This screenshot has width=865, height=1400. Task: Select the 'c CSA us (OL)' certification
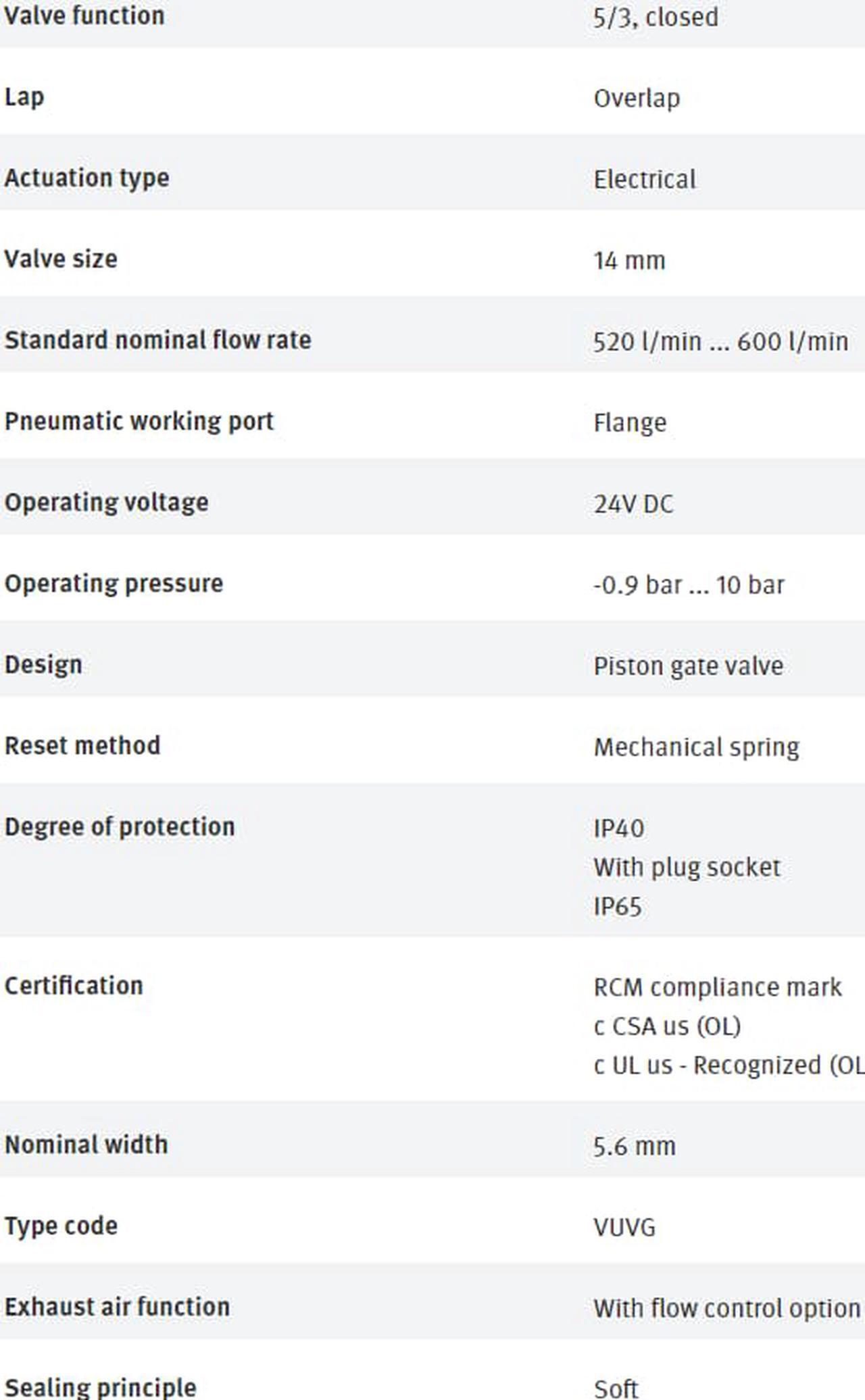click(x=667, y=1026)
